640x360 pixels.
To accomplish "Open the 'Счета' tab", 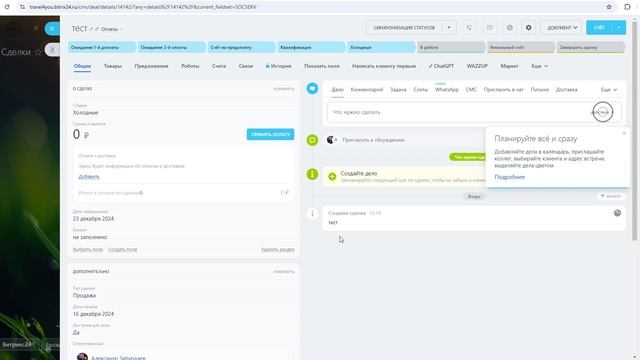I will click(x=219, y=66).
